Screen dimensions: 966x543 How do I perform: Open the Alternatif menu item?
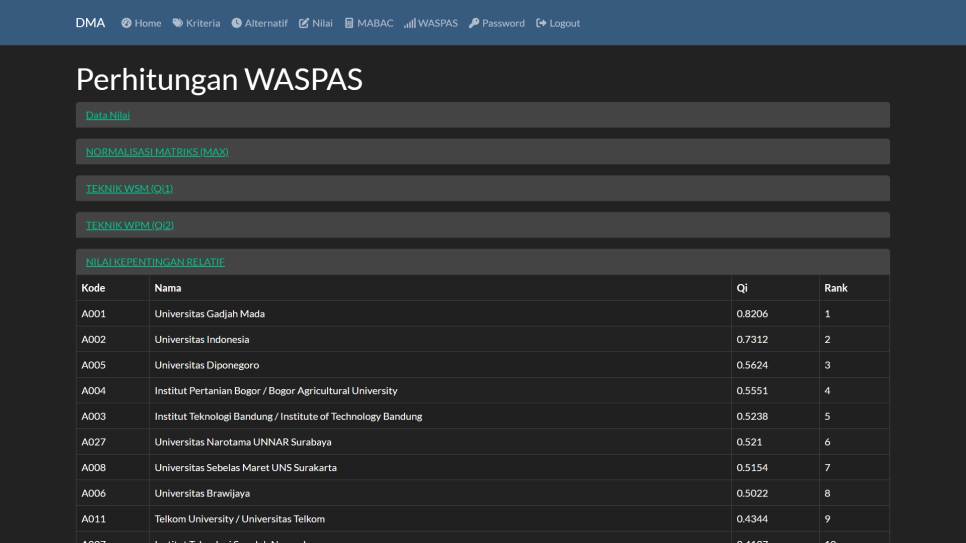pyautogui.click(x=259, y=23)
